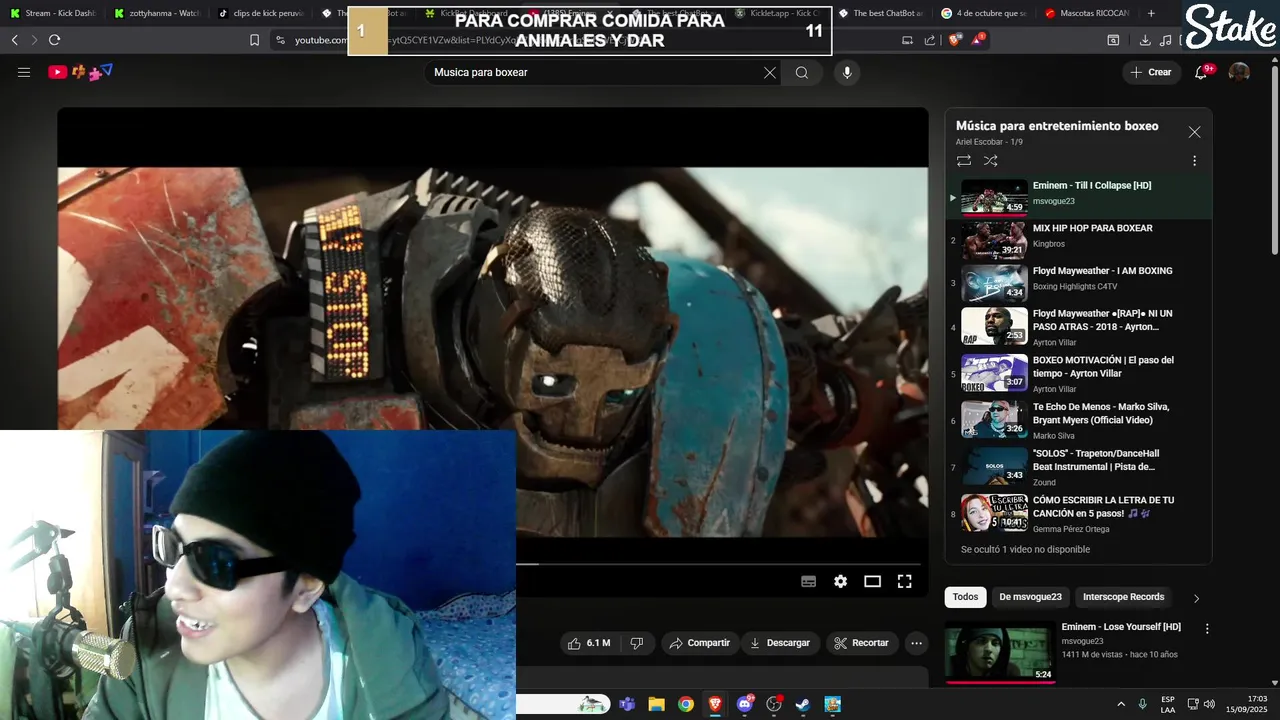Screen dimensions: 1280x720
Task: Enter fullscreen on the video player
Action: (x=905, y=581)
